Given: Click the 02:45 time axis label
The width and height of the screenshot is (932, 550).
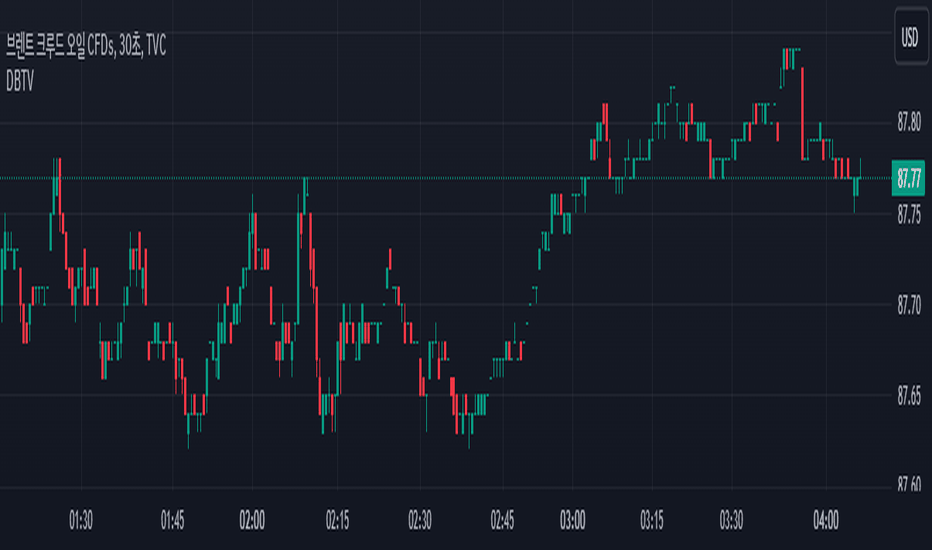Looking at the screenshot, I should tap(502, 521).
